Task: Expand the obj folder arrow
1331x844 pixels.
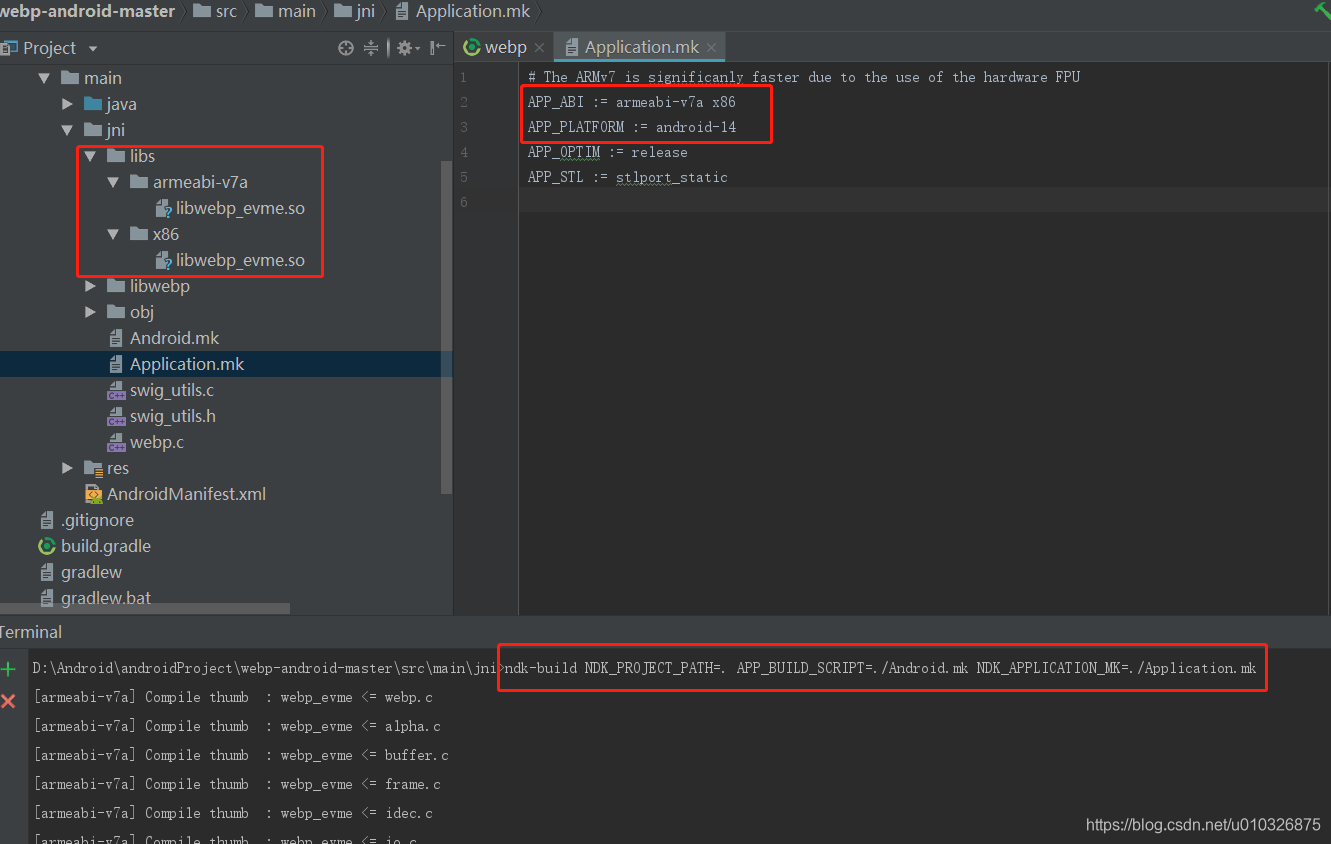Action: pos(90,312)
